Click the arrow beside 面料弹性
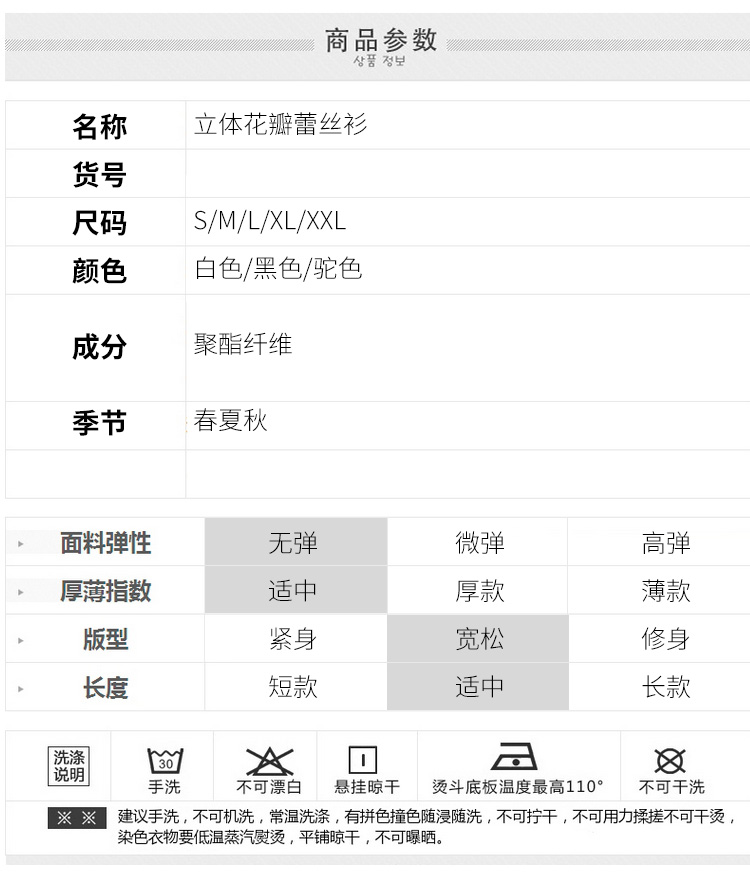 (x=21, y=543)
